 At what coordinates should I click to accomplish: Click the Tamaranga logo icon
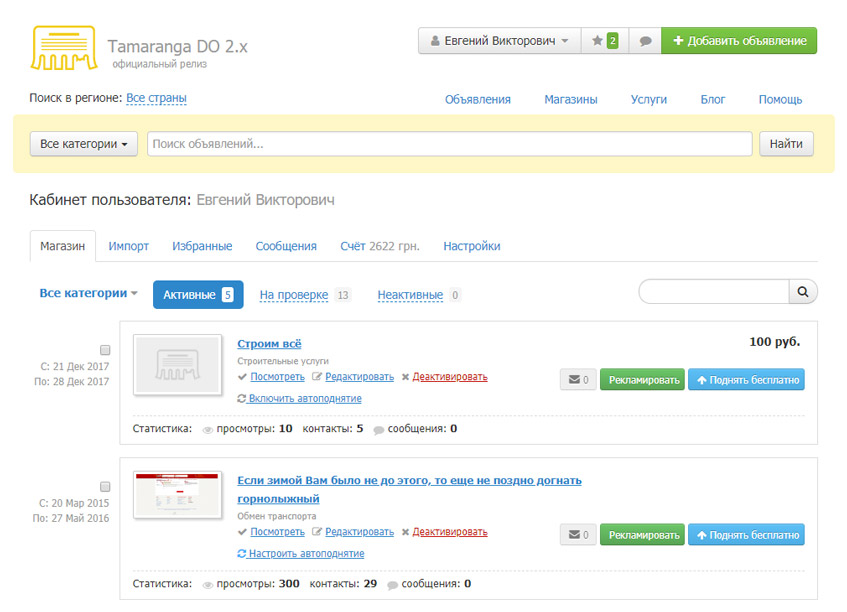64,48
